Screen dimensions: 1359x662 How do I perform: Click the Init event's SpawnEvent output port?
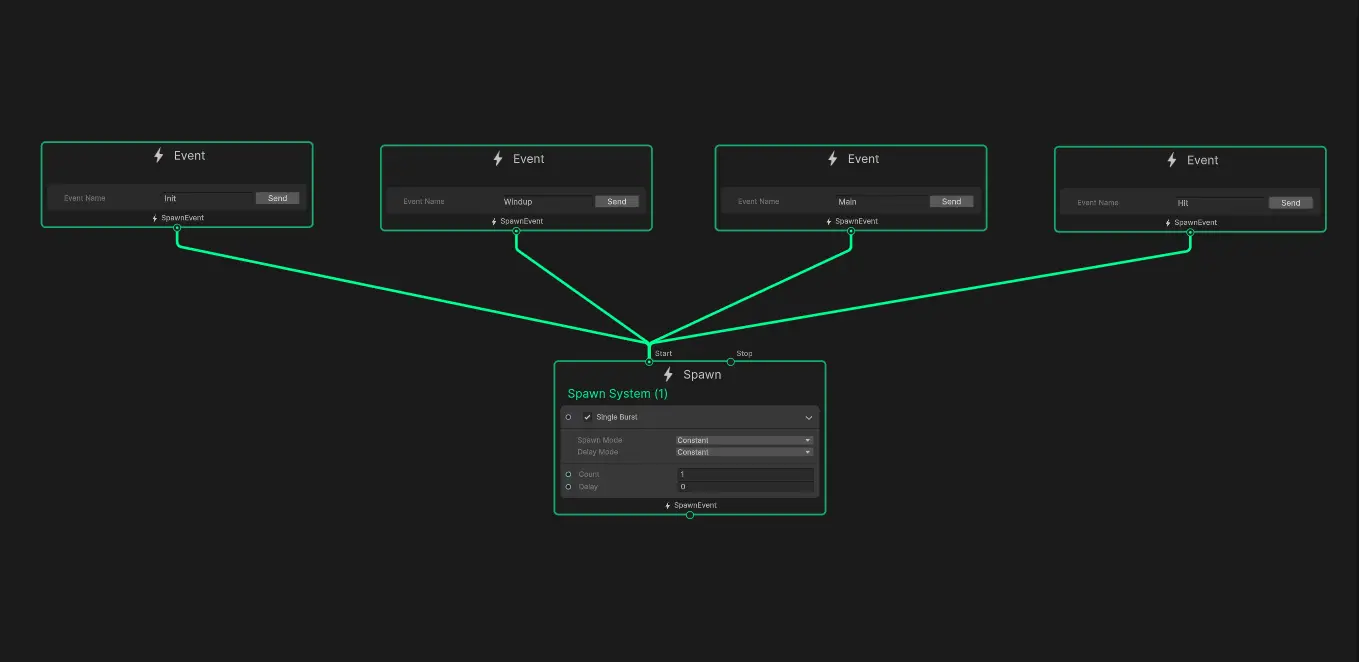point(177,228)
